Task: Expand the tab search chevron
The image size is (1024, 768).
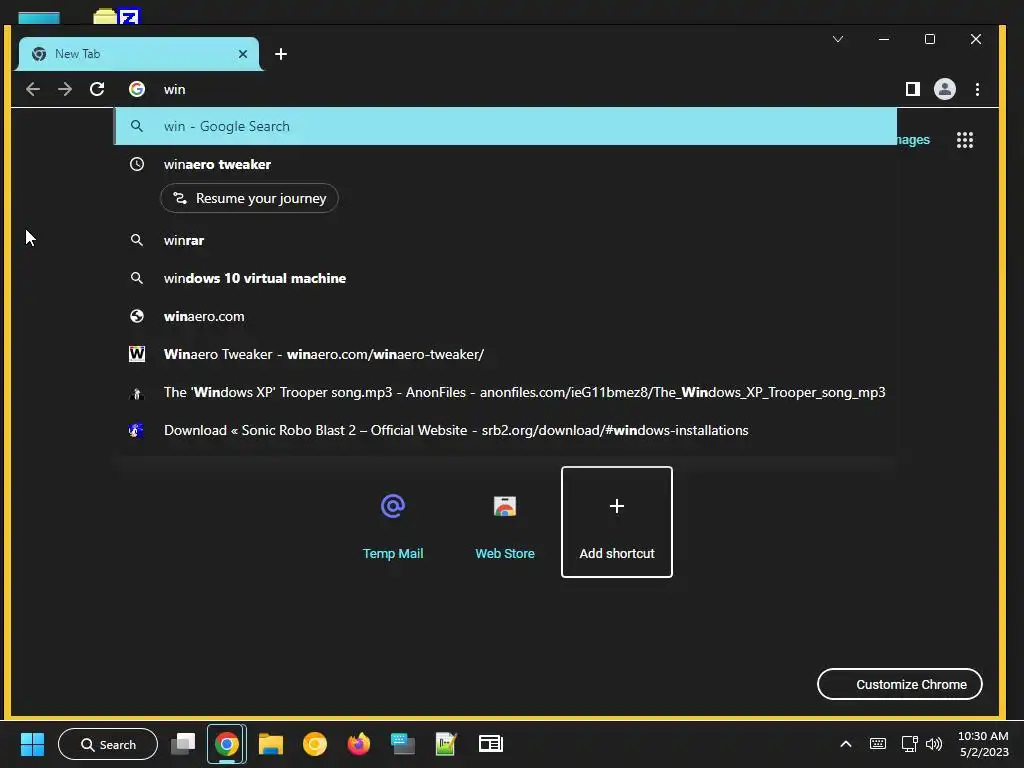Action: coord(838,39)
